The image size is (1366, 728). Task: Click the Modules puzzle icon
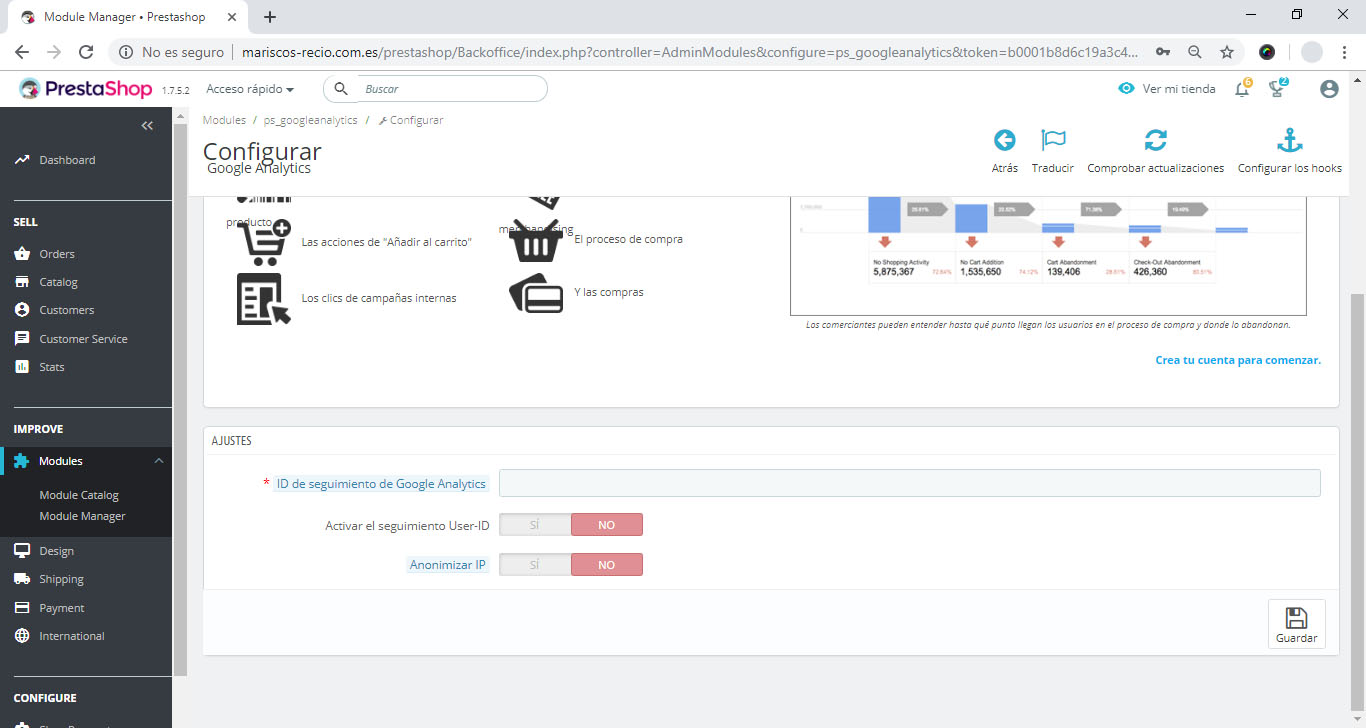[x=22, y=461]
